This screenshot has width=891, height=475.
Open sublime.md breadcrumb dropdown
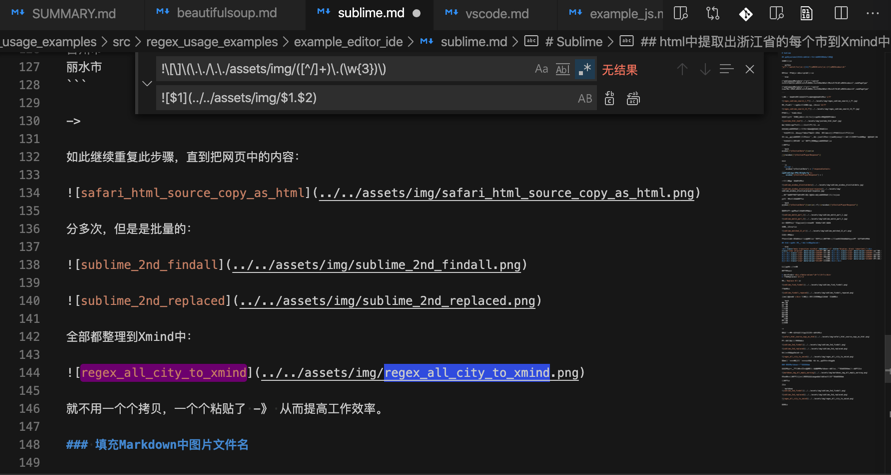474,42
